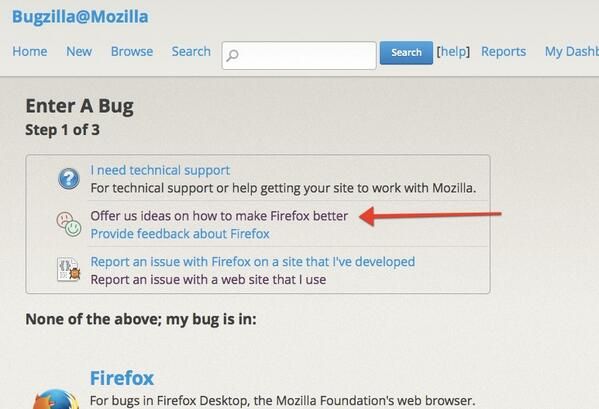The height and width of the screenshot is (409, 599).
Task: Open the My Dashboard menu item
Action: 572,52
